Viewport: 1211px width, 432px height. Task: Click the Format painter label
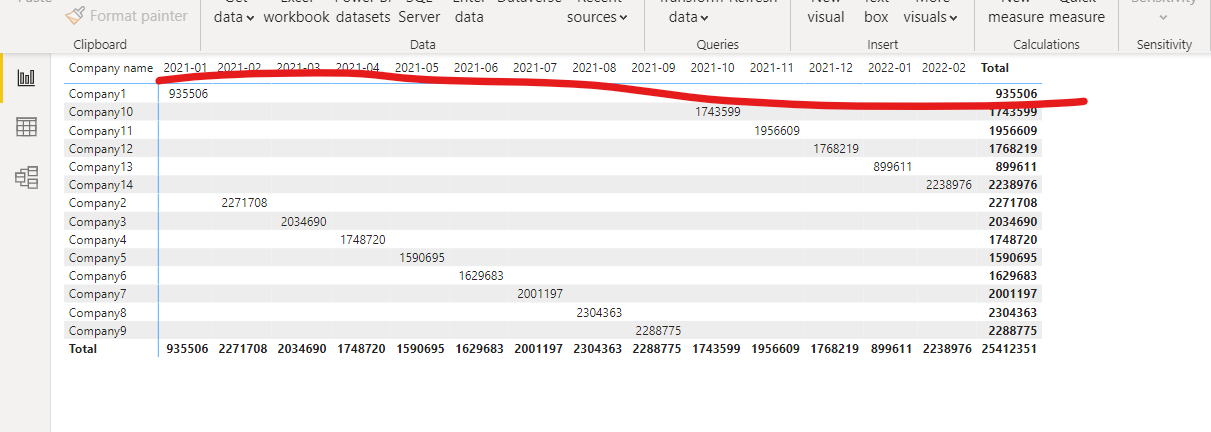pyautogui.click(x=138, y=16)
